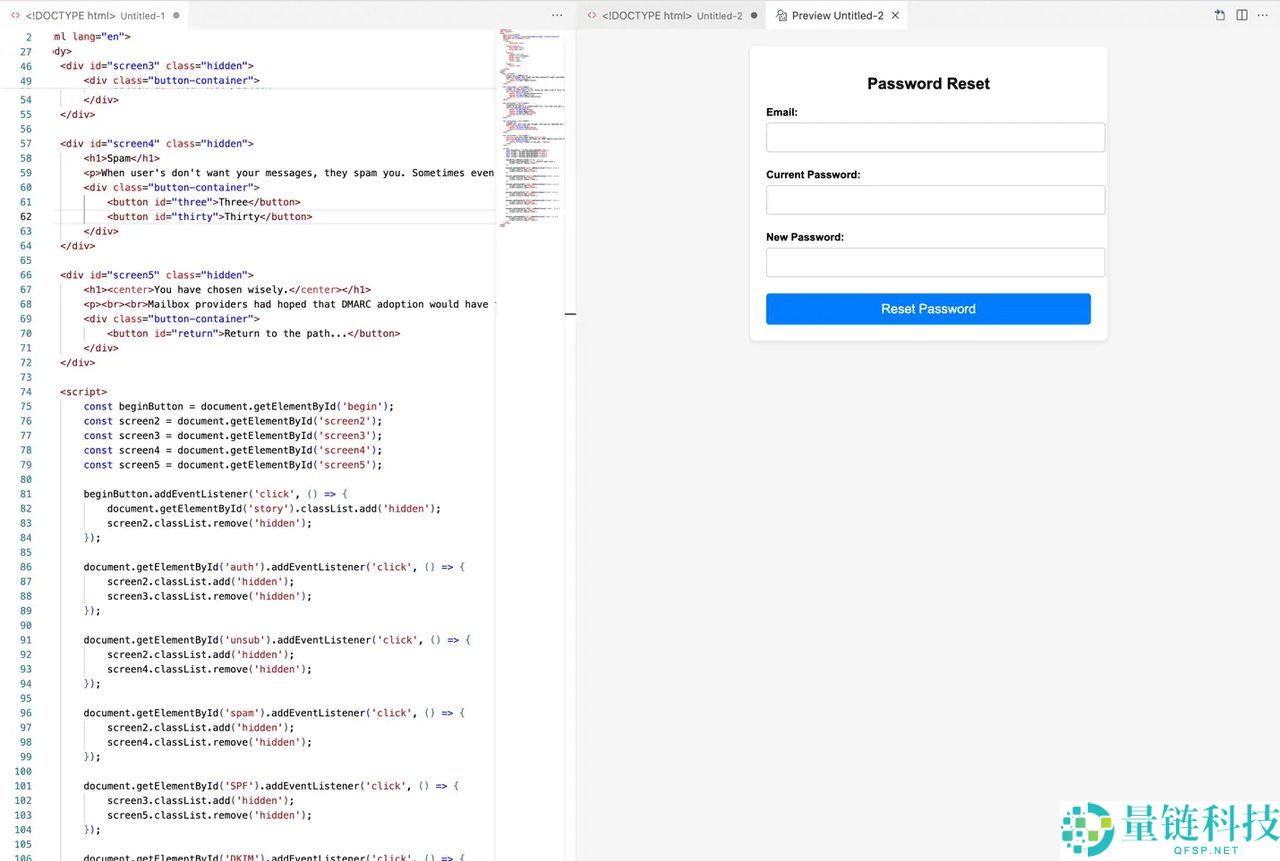Screen dimensions: 1280x861
Task: Click line number 74 in the gutter
Action: click(26, 392)
